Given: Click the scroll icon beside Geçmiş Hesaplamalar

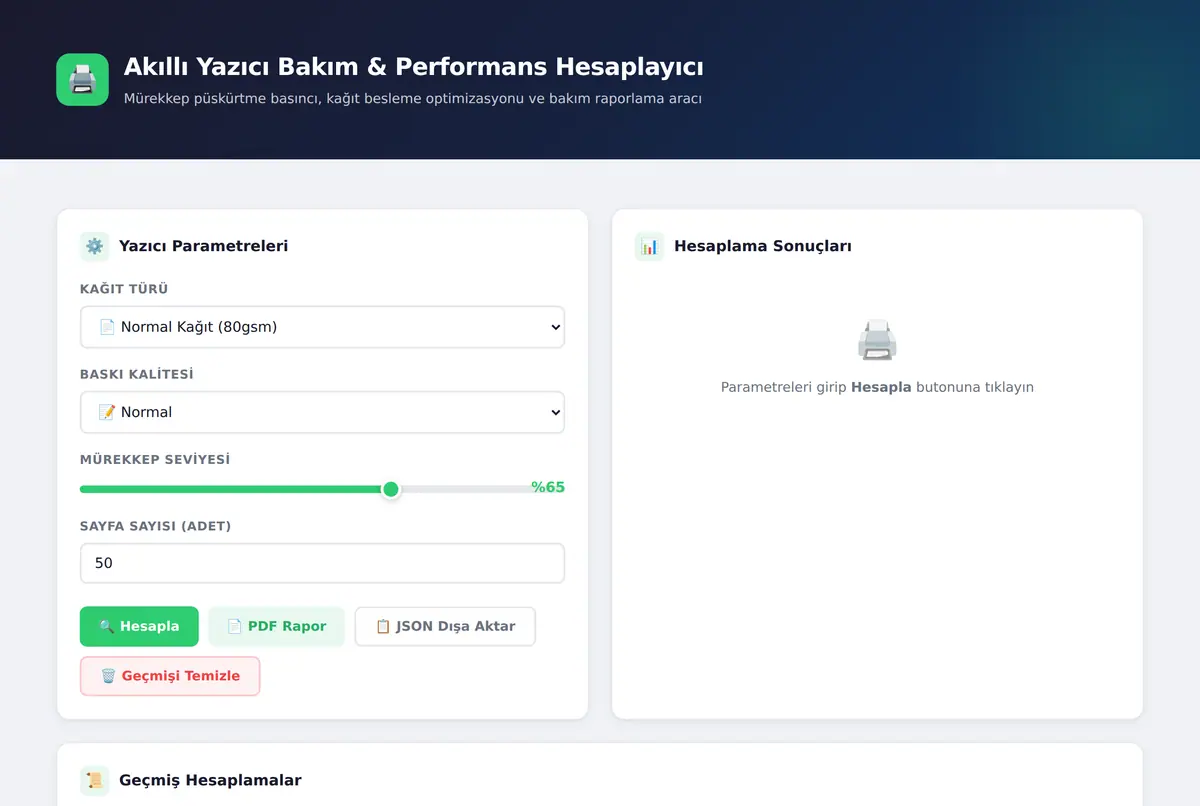Looking at the screenshot, I should coord(95,780).
